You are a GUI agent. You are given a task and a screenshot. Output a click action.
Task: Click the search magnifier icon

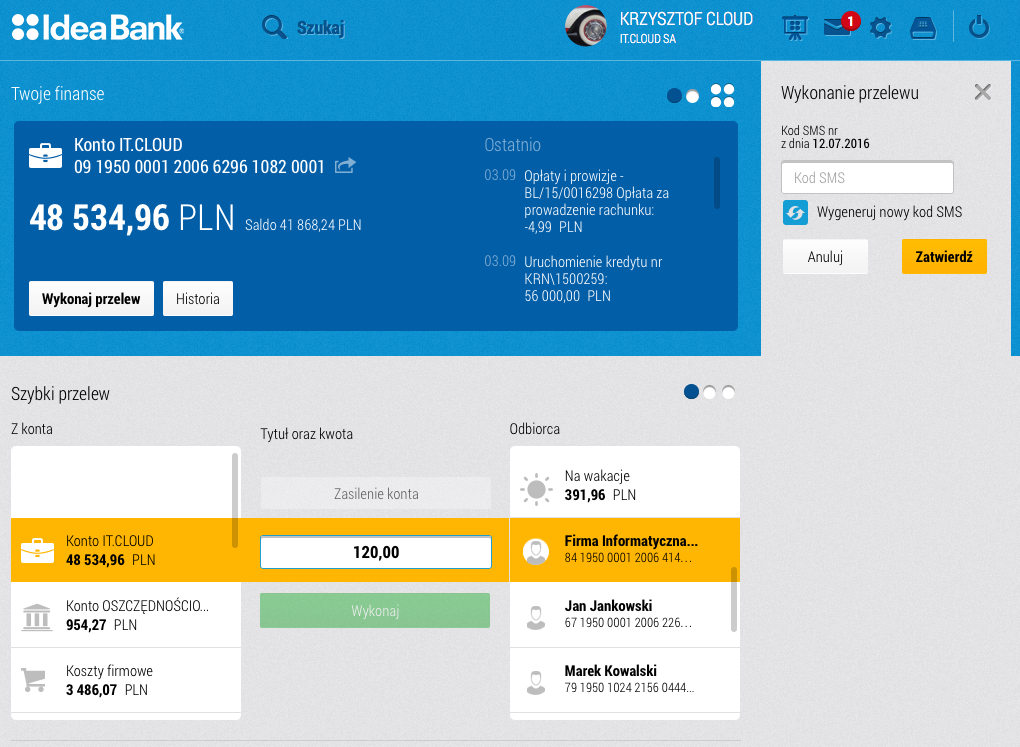[274, 27]
